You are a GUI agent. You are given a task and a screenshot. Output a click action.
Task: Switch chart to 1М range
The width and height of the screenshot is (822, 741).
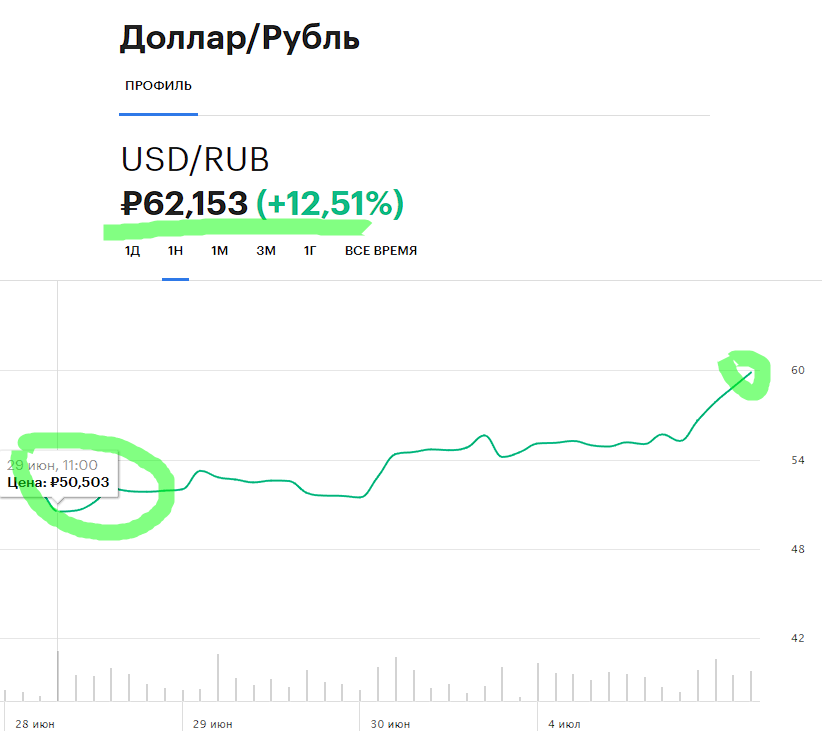[x=220, y=251]
